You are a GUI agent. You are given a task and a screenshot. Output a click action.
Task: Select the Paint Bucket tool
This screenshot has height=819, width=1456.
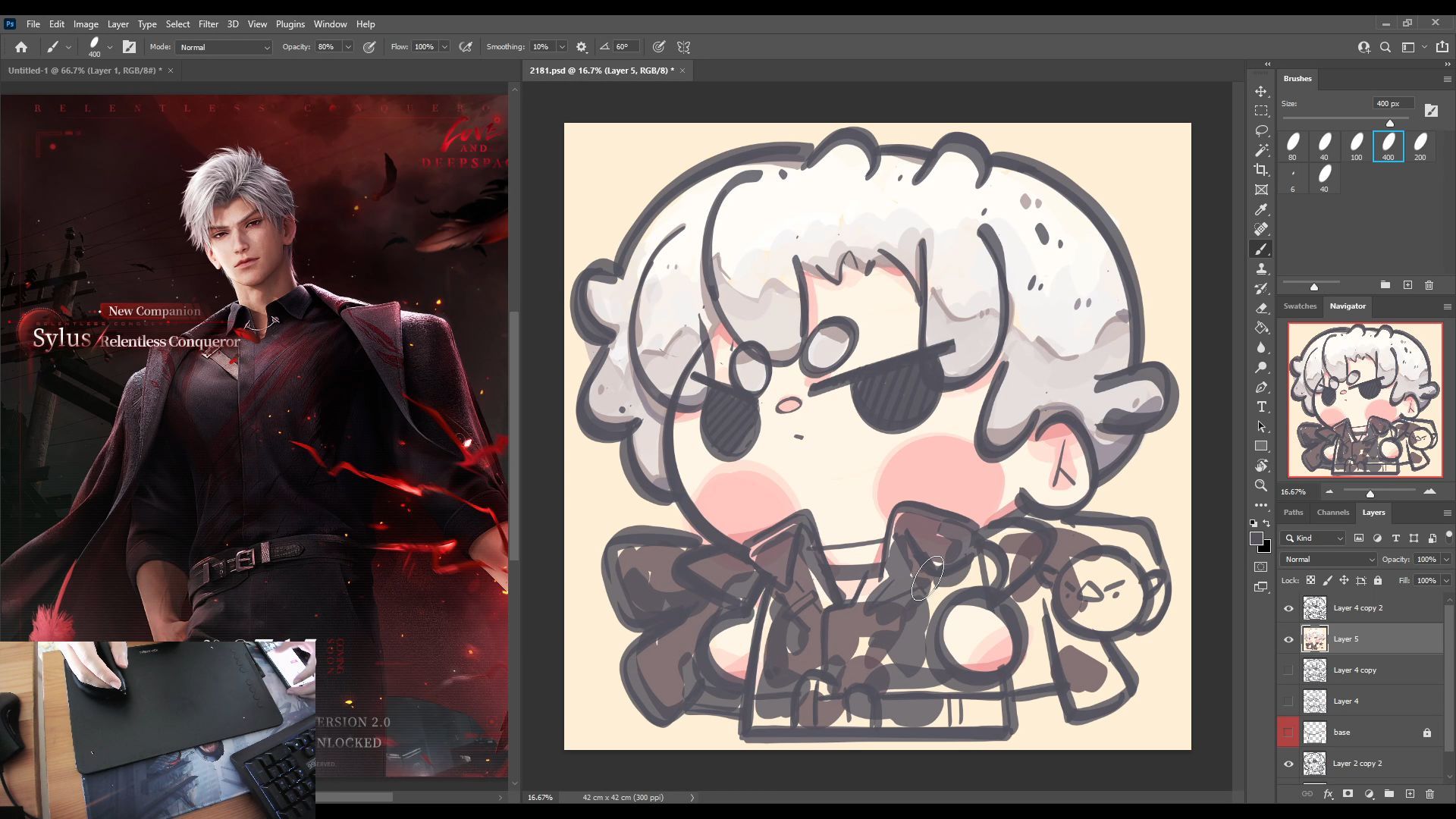click(1261, 328)
